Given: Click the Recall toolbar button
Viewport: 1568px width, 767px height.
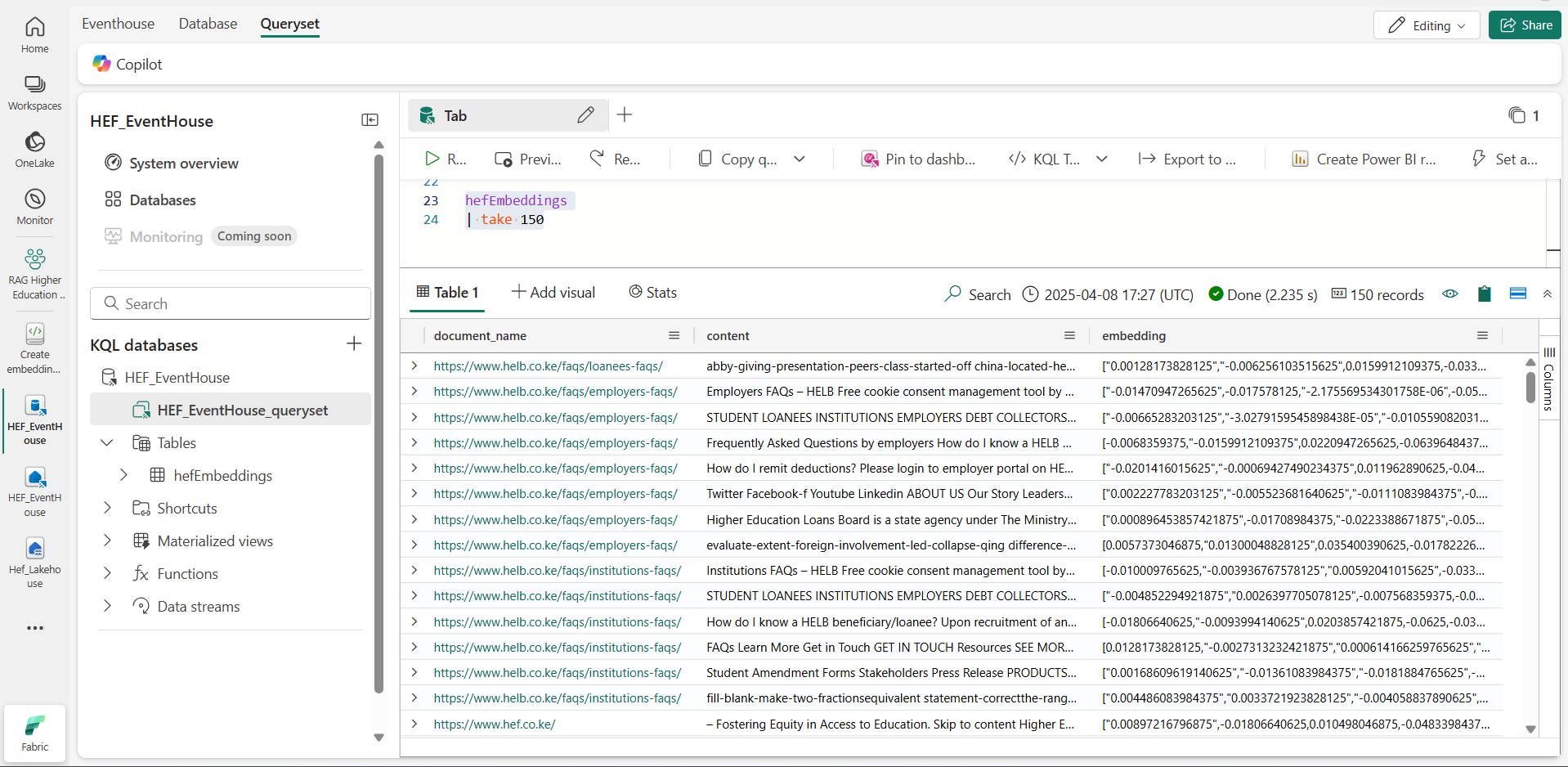Looking at the screenshot, I should [x=615, y=159].
